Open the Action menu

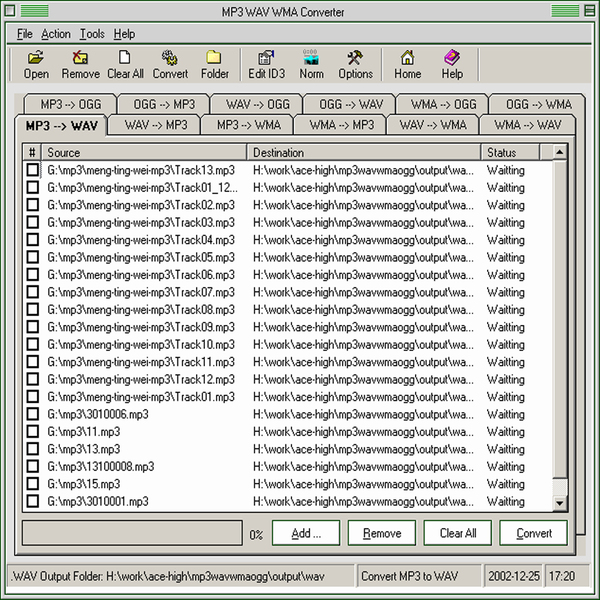(56, 34)
